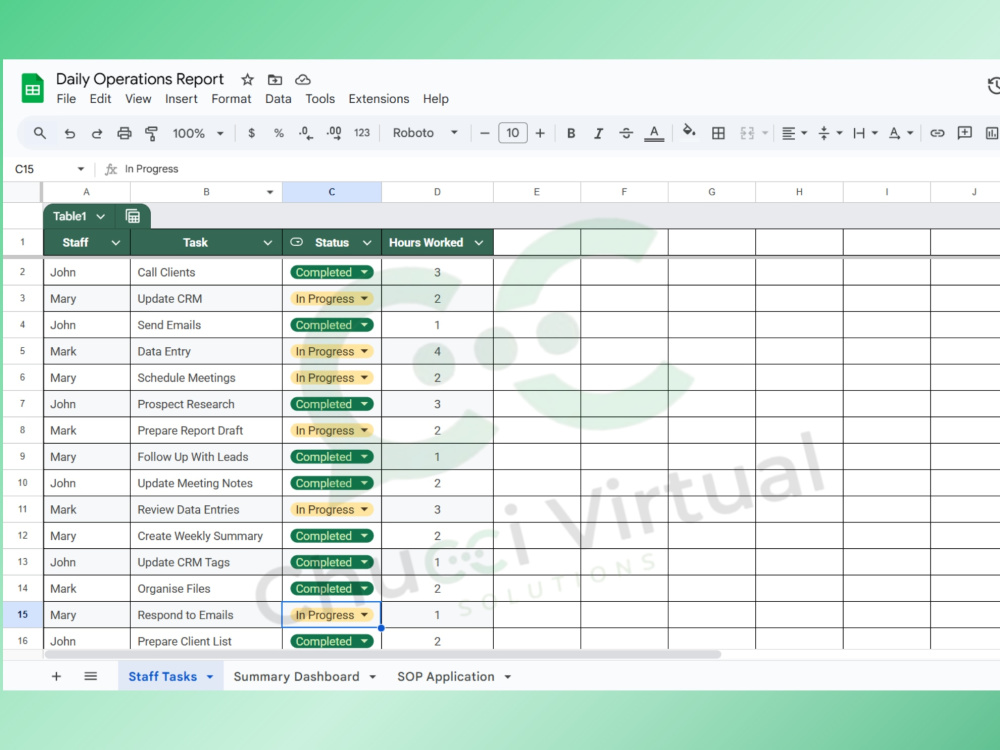Open the Insert menu
Image resolution: width=1000 pixels, height=750 pixels.
pyautogui.click(x=181, y=99)
